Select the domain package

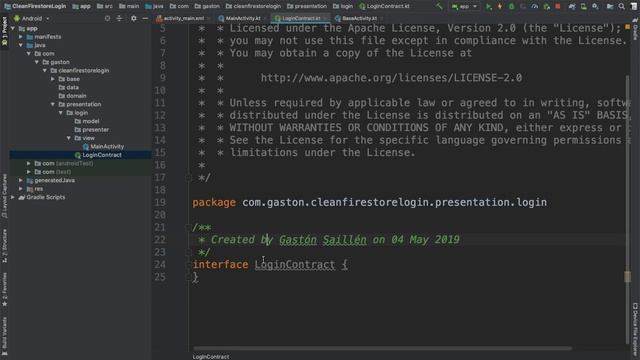pos(72,96)
